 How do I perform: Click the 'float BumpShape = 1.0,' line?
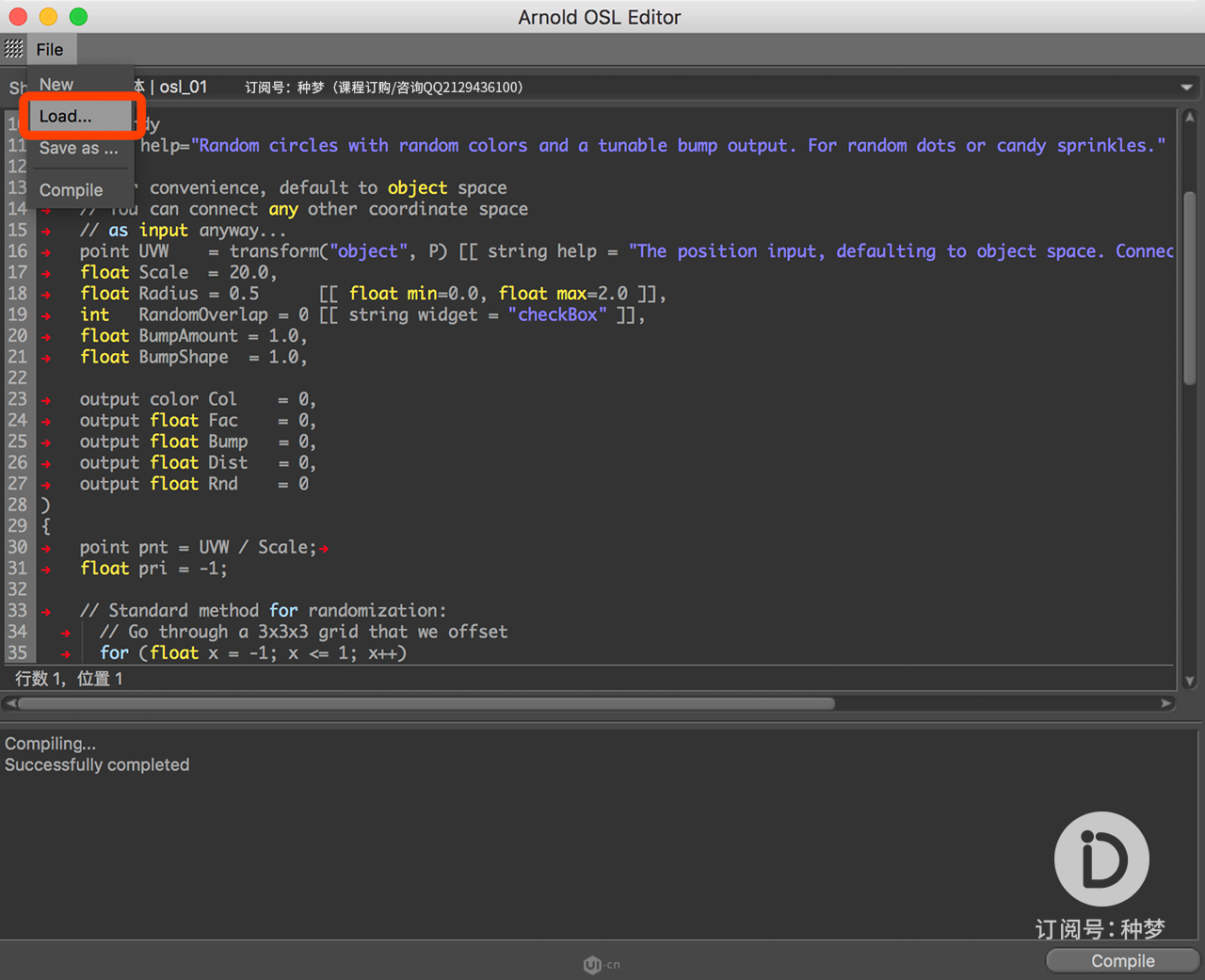[194, 358]
